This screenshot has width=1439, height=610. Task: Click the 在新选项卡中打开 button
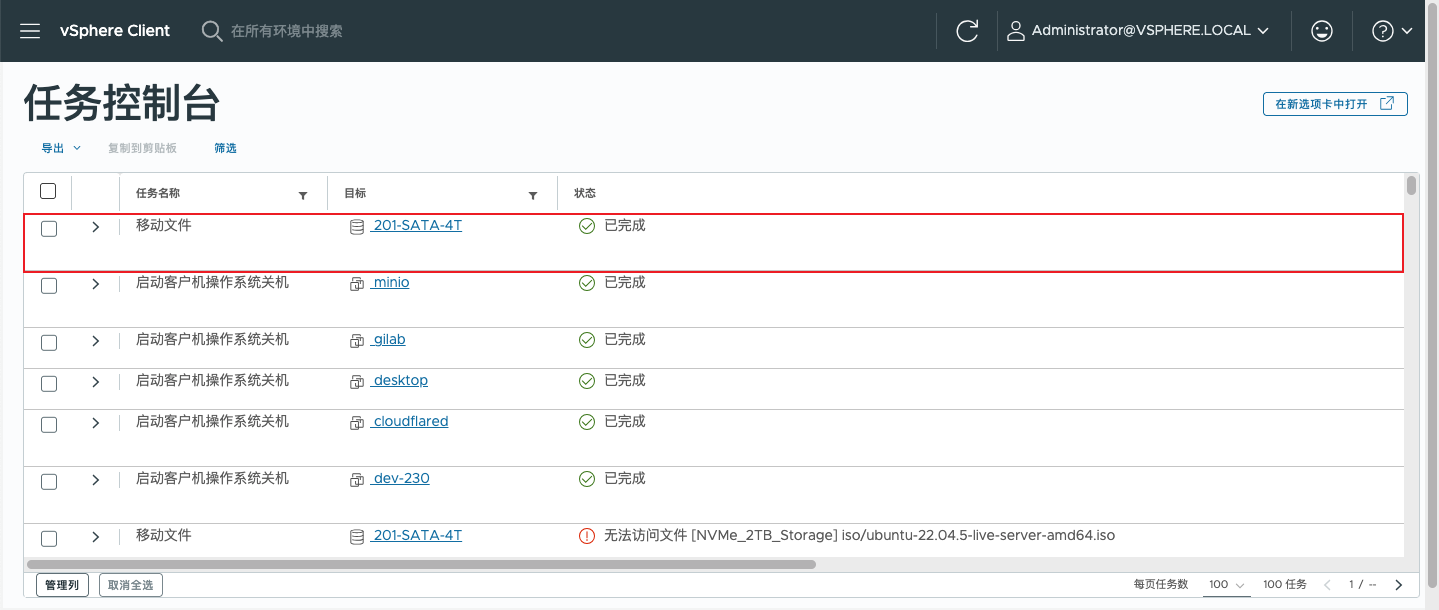pyautogui.click(x=1335, y=104)
